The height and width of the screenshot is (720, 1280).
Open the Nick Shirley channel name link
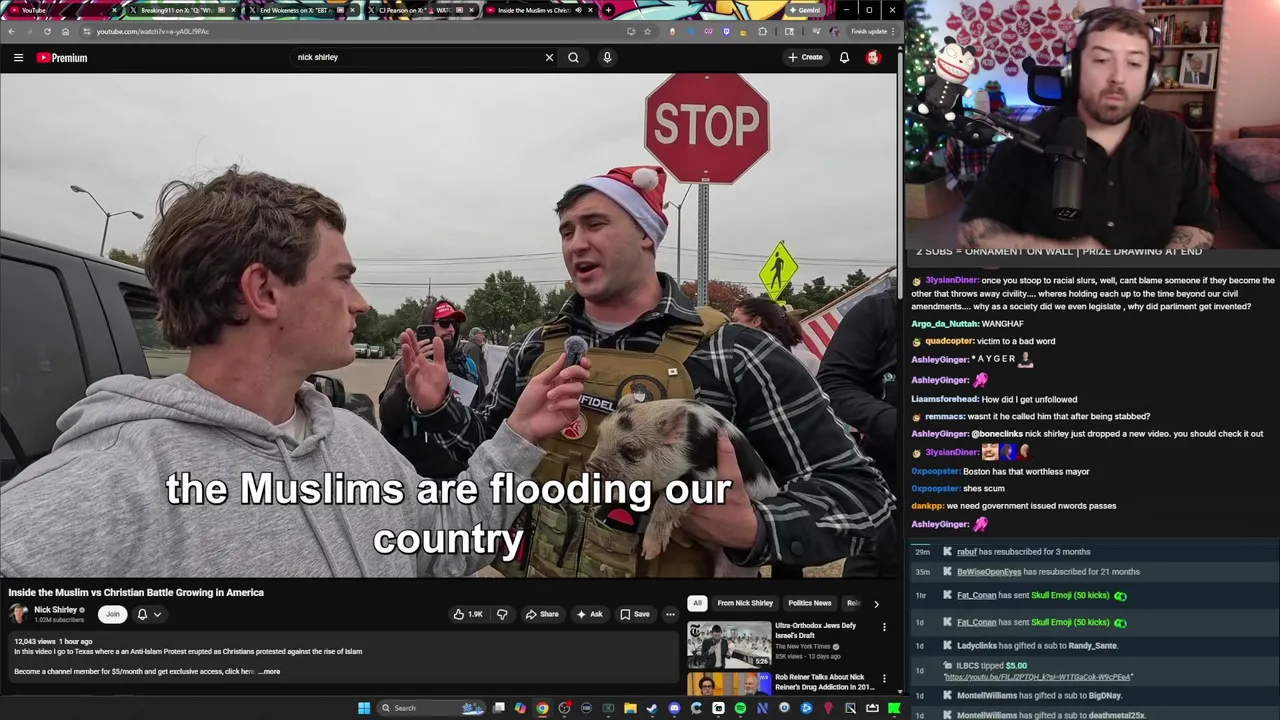pyautogui.click(x=55, y=610)
